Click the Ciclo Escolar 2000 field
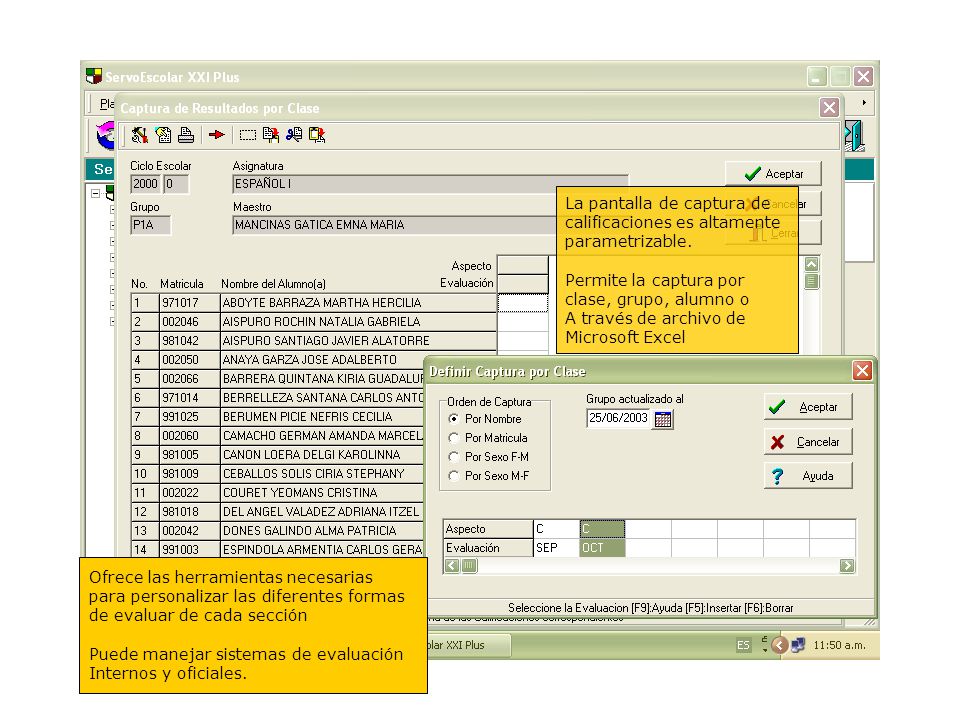The height and width of the screenshot is (720, 960). pyautogui.click(x=145, y=184)
